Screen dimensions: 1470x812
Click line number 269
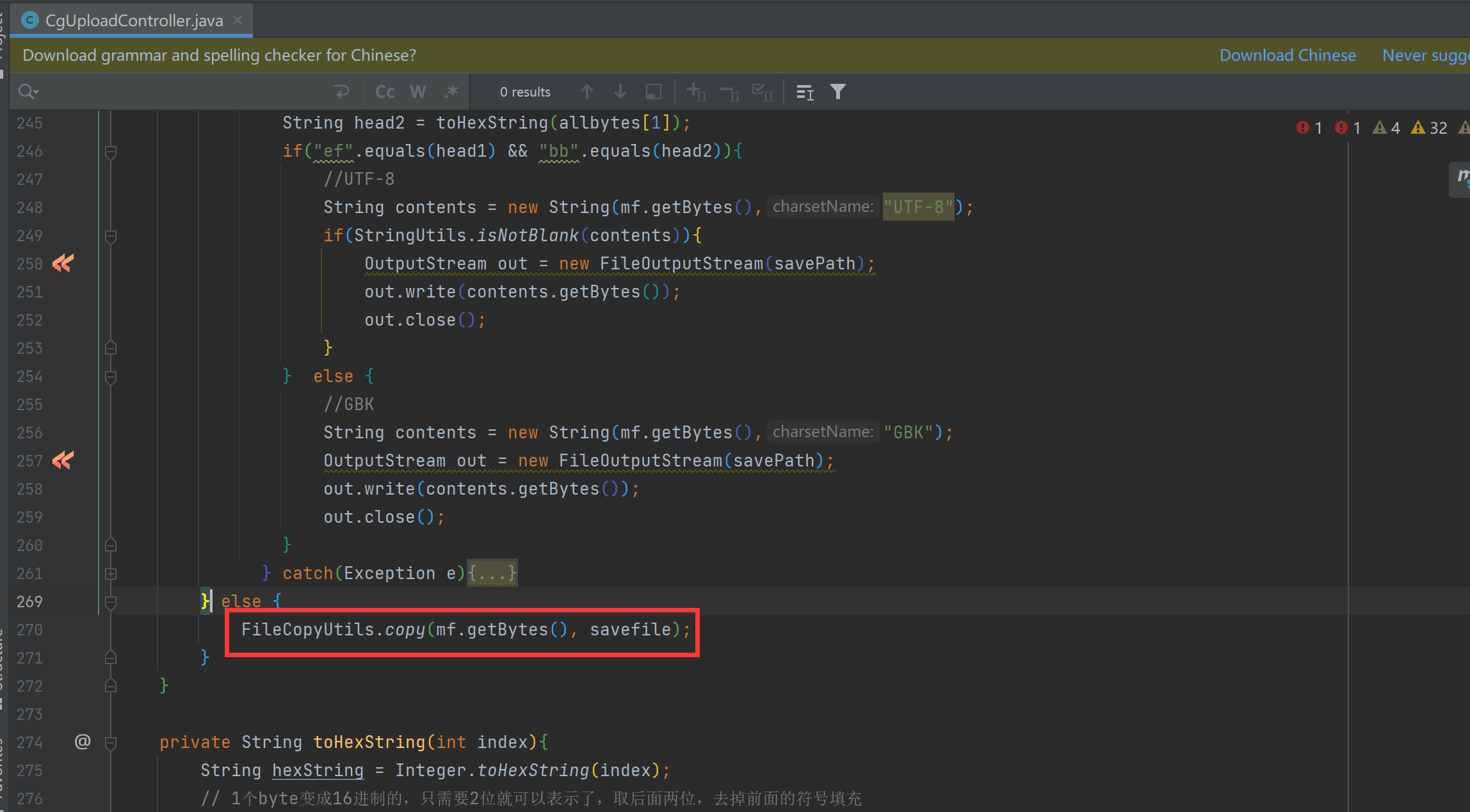(x=29, y=601)
